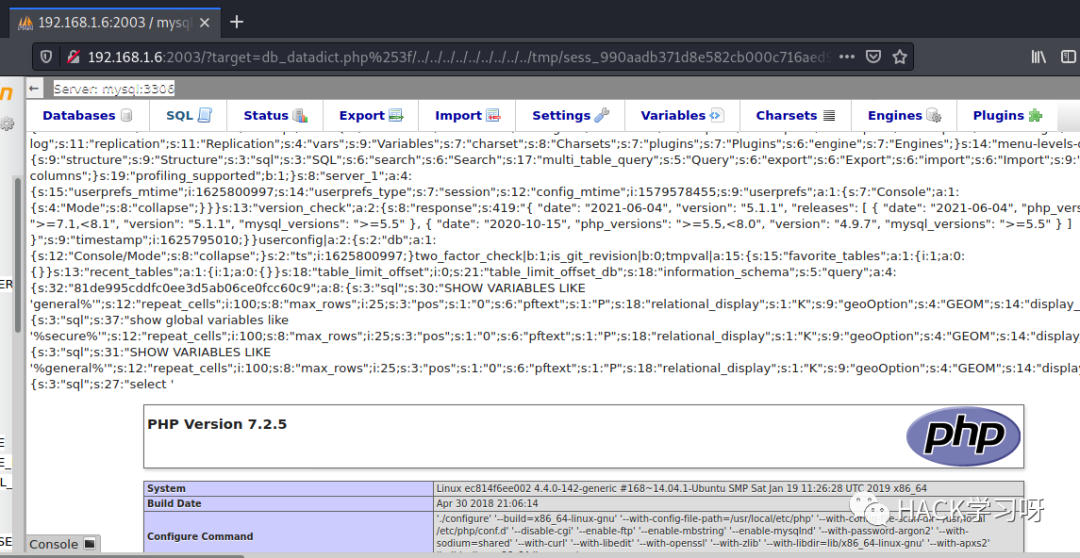Viewport: 1080px width, 558px height.
Task: Click the Pocket save icon
Action: (873, 57)
